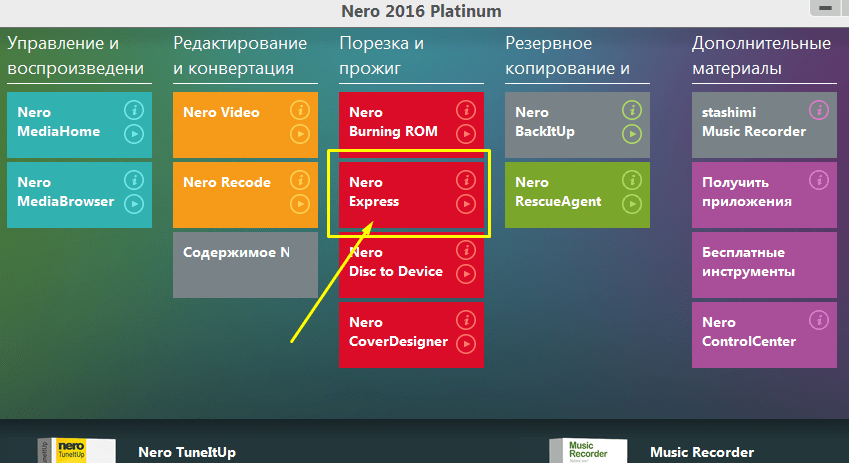This screenshot has height=463, width=849.
Task: Click info icon on stashimi Music Recorder tile
Action: [x=819, y=110]
